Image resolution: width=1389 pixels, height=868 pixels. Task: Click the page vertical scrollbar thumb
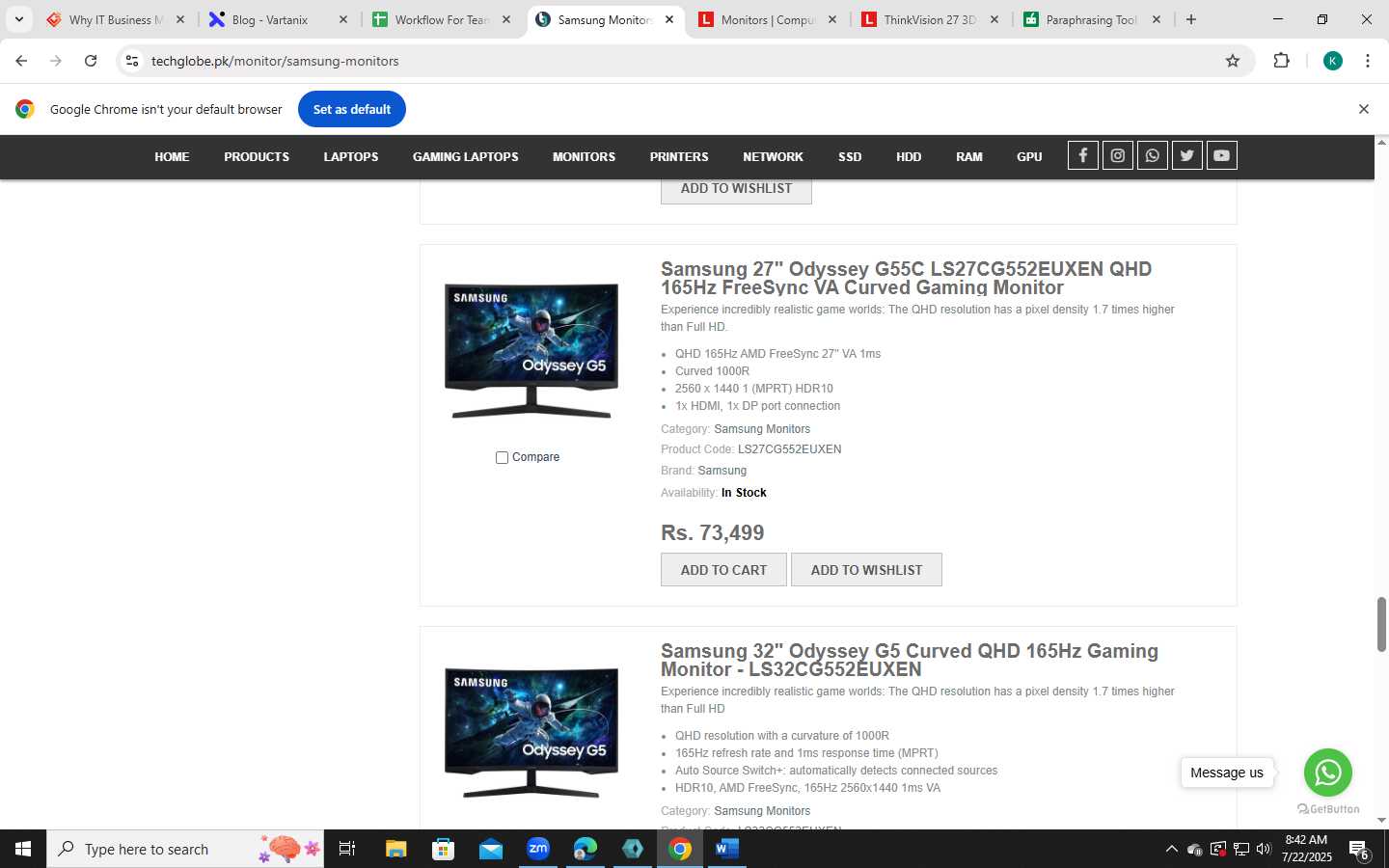point(1381,624)
